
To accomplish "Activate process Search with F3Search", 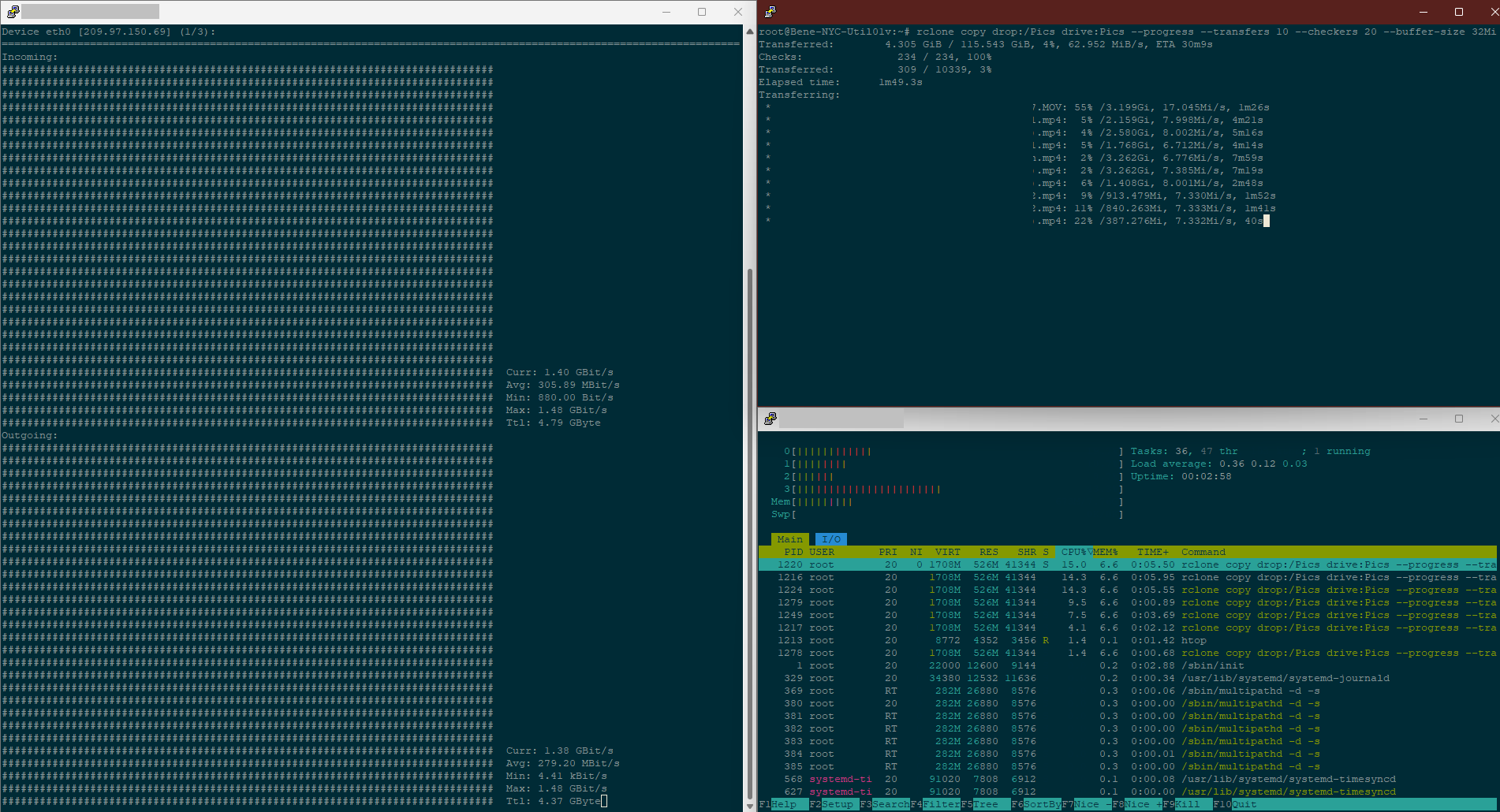I will [x=883, y=803].
